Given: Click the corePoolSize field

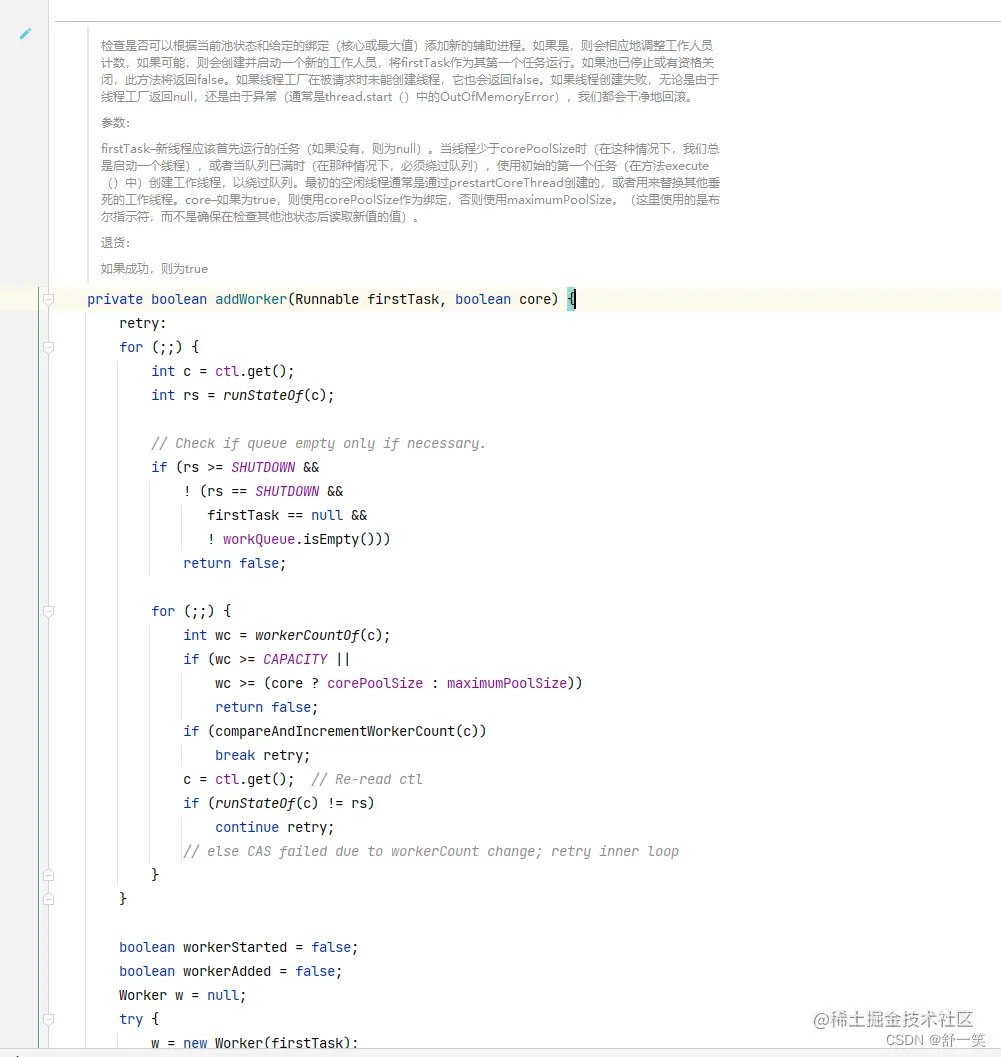Looking at the screenshot, I should (375, 684).
